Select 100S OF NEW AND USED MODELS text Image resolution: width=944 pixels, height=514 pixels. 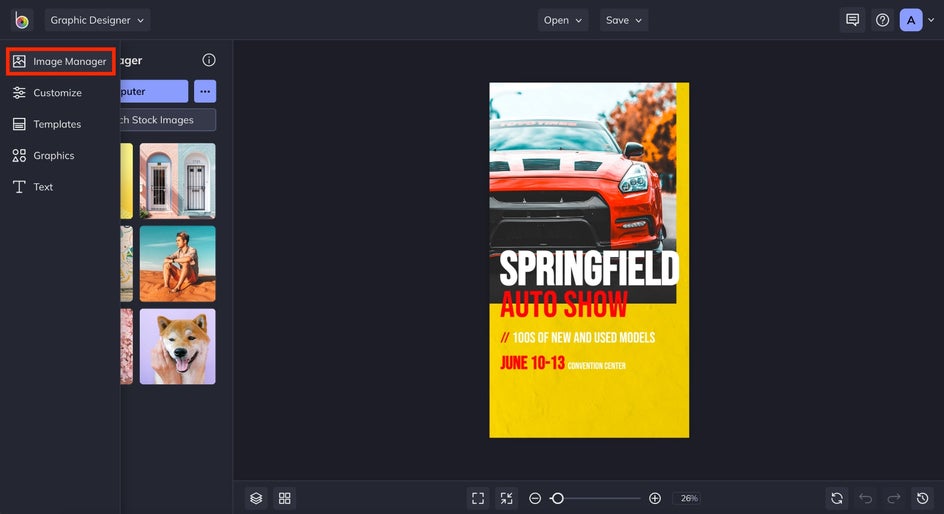tap(583, 338)
